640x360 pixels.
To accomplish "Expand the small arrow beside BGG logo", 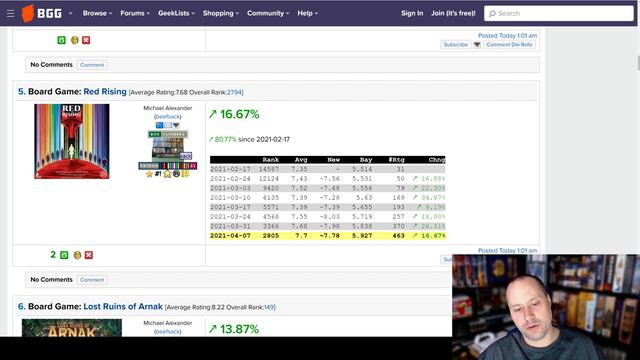I will click(x=71, y=13).
